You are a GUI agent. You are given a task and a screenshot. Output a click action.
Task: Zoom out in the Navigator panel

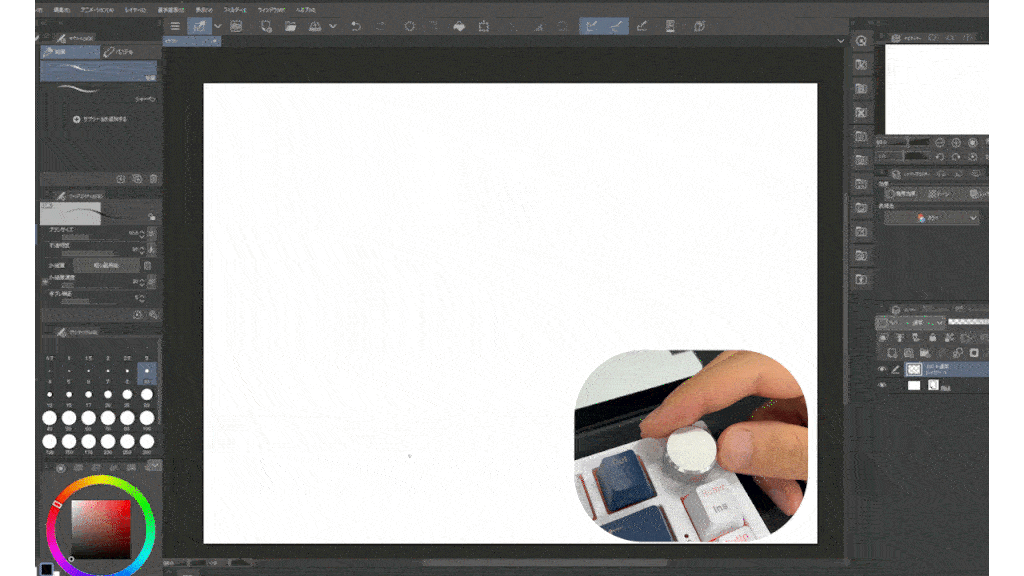[940, 142]
